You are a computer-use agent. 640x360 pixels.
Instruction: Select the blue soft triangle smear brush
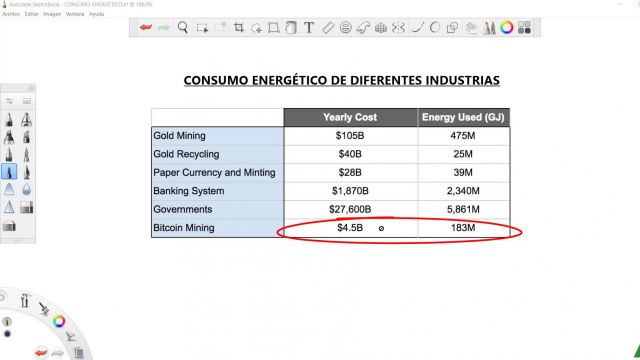tap(9, 189)
